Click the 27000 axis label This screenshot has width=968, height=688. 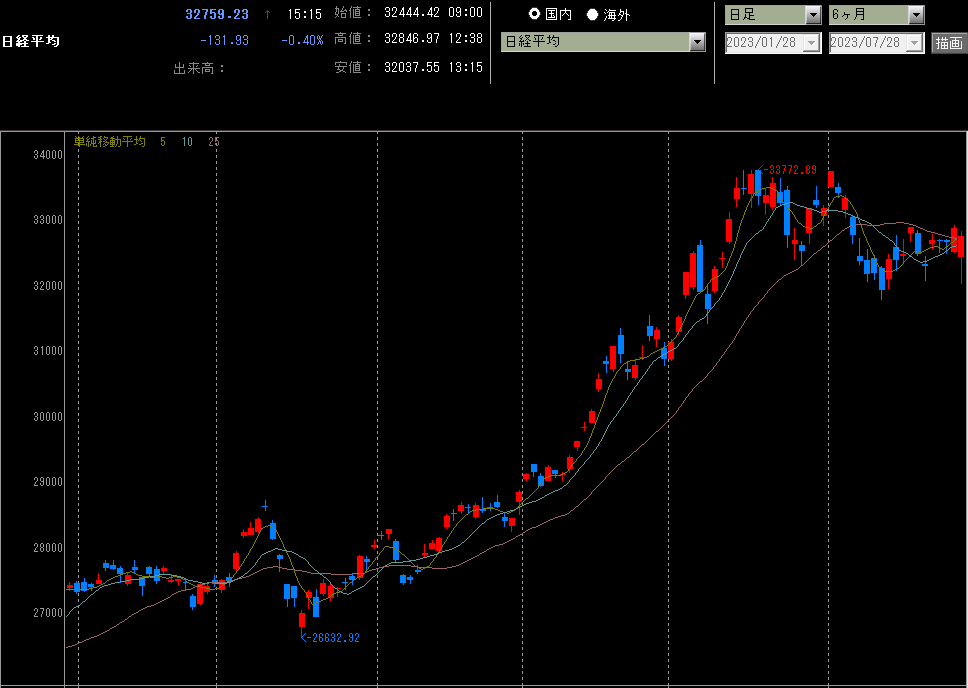click(x=48, y=613)
